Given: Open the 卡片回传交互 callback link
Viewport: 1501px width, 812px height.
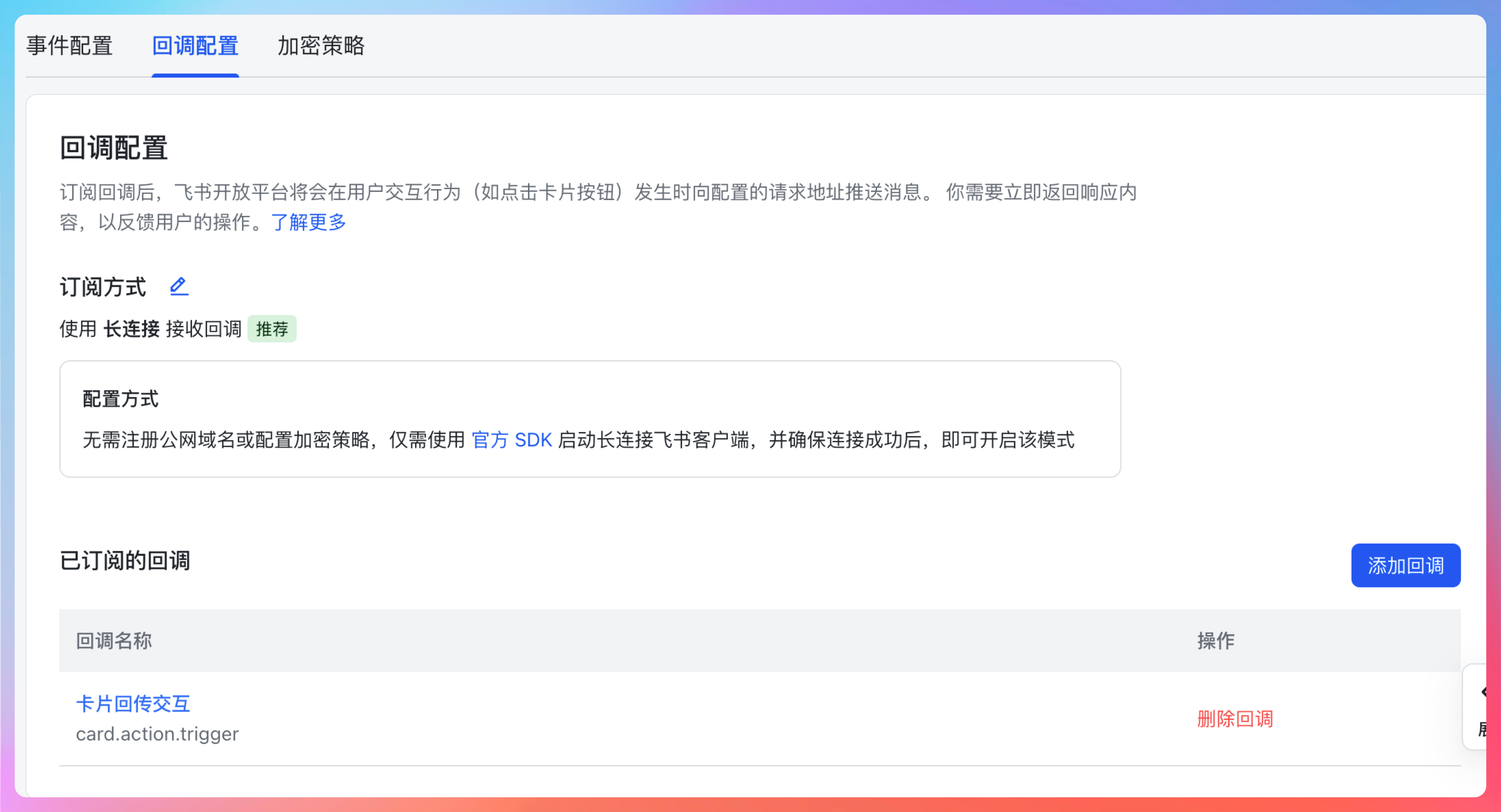Looking at the screenshot, I should point(133,704).
